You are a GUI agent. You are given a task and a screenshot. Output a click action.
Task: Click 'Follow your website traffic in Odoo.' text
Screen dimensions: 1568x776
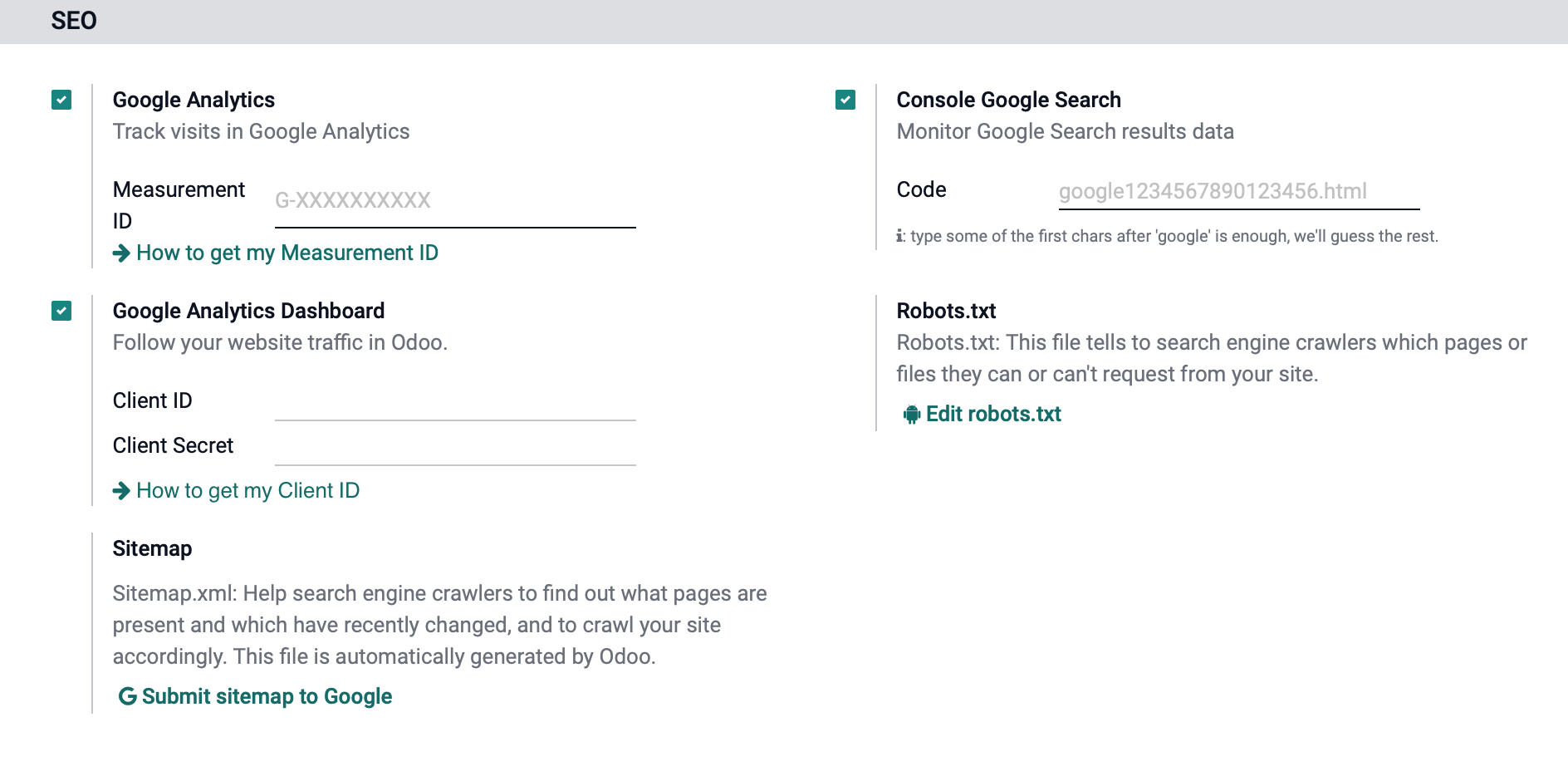280,342
